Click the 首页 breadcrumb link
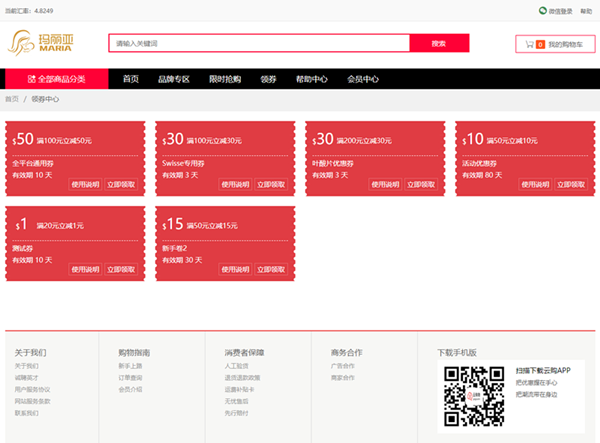Screen dimensions: 600x443 [x=12, y=99]
